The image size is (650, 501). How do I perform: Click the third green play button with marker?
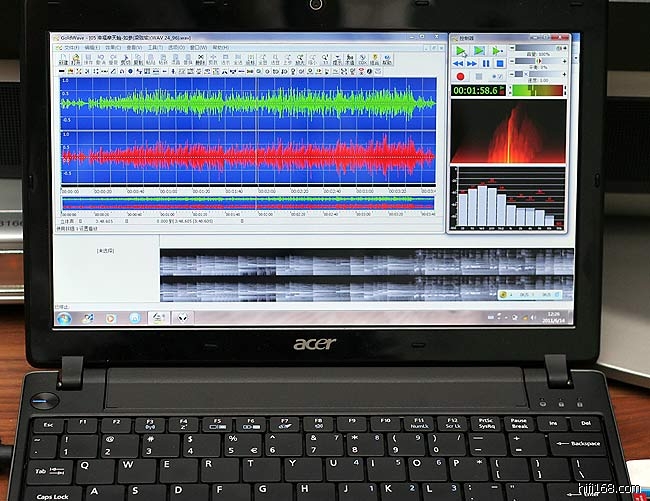click(498, 50)
